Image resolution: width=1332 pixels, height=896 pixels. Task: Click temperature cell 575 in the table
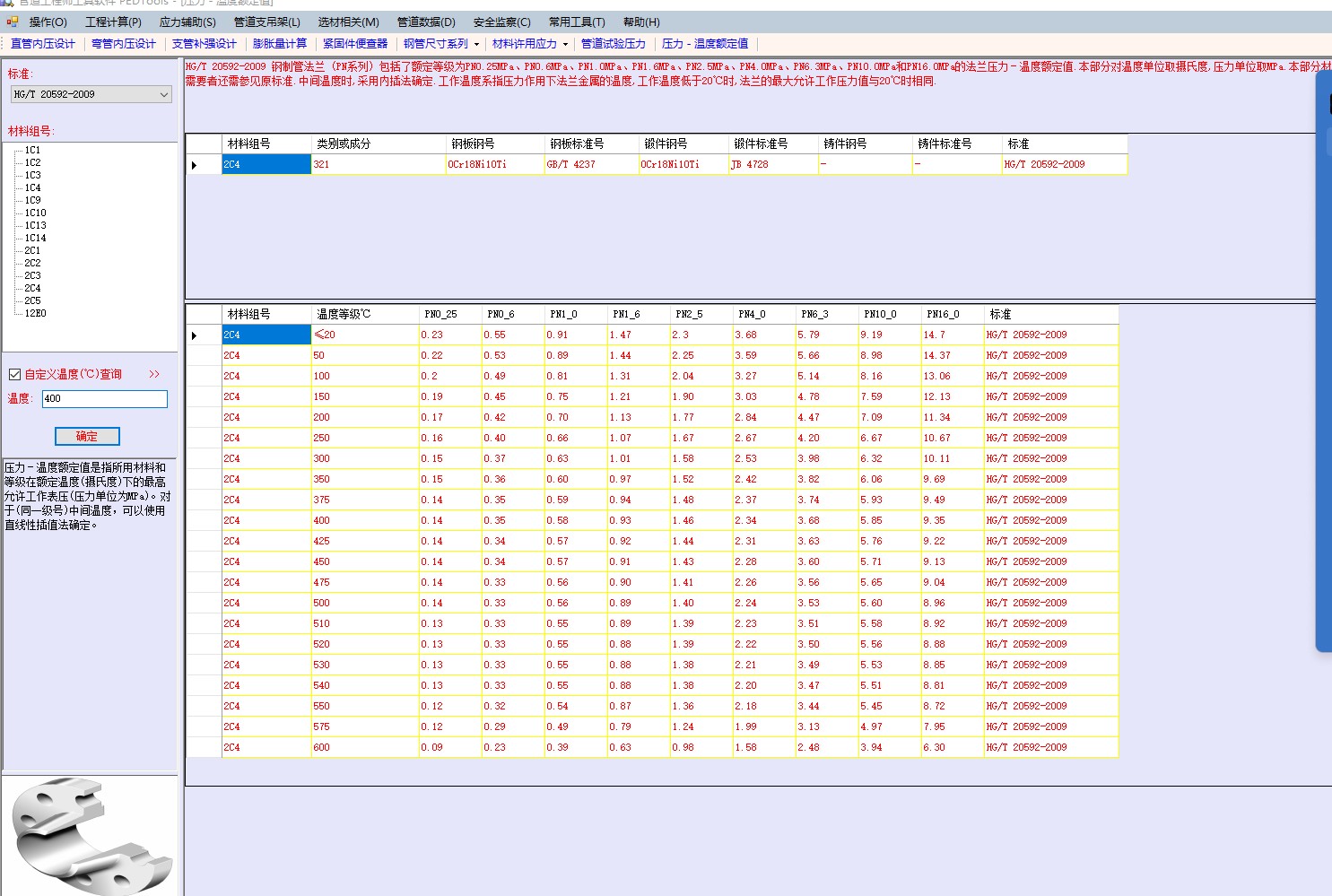pos(365,727)
